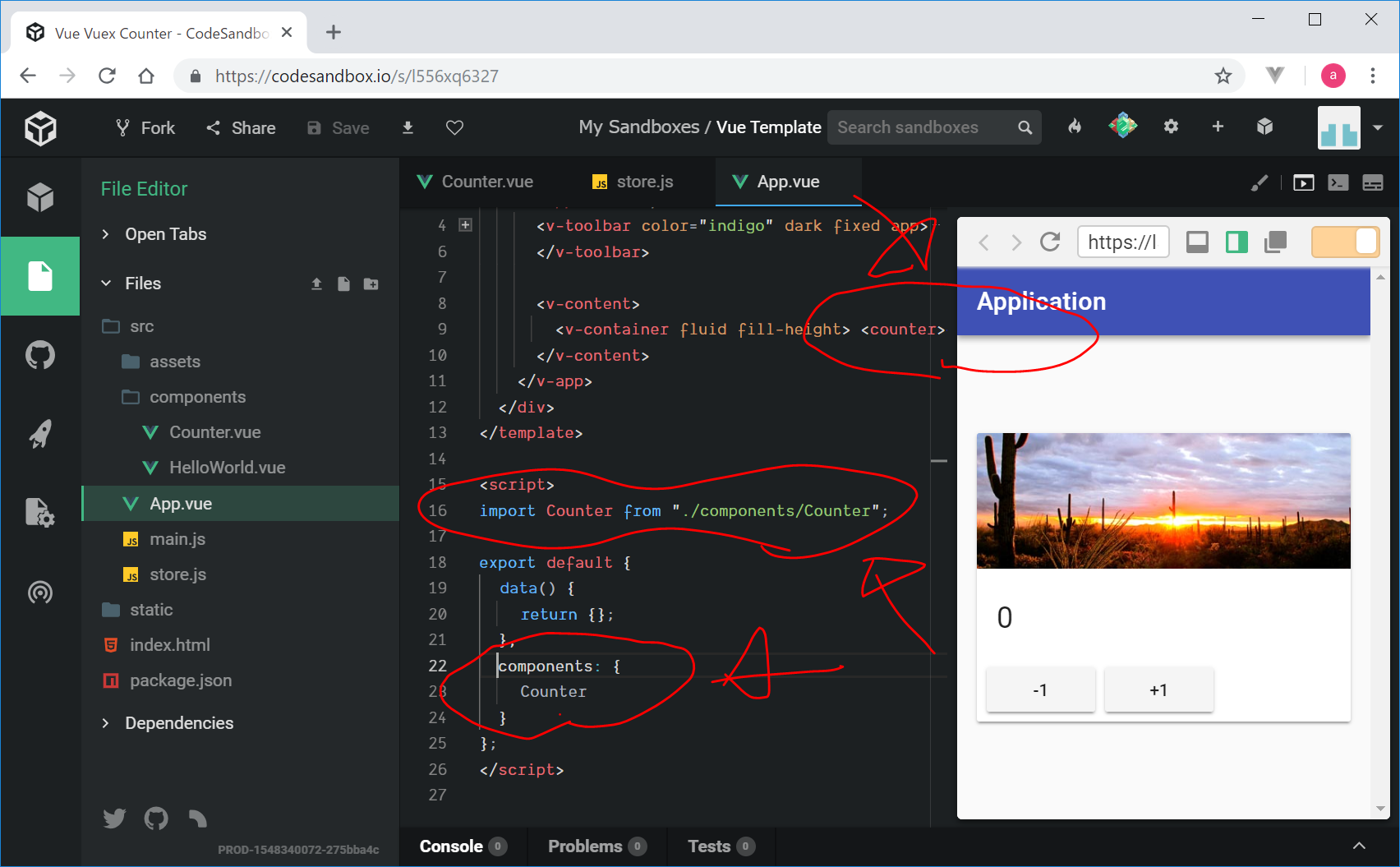Switch to the Counter.vue tab
Image resolution: width=1400 pixels, height=867 pixels.
pyautogui.click(x=486, y=182)
